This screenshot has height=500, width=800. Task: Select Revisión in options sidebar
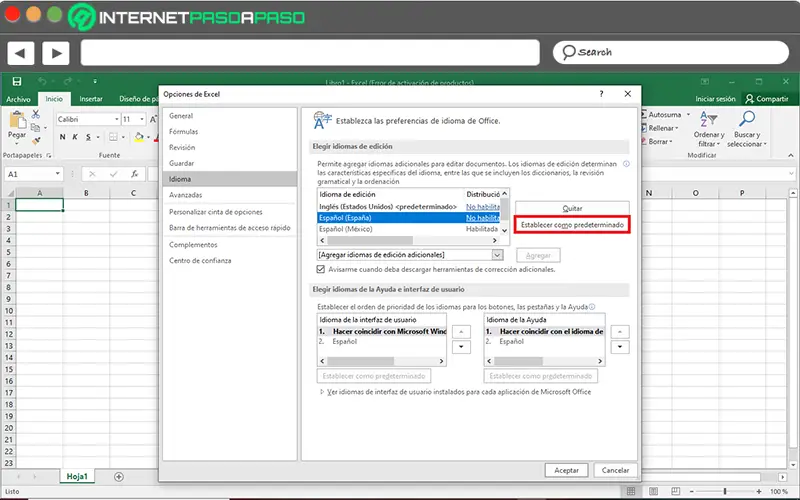tap(230, 147)
